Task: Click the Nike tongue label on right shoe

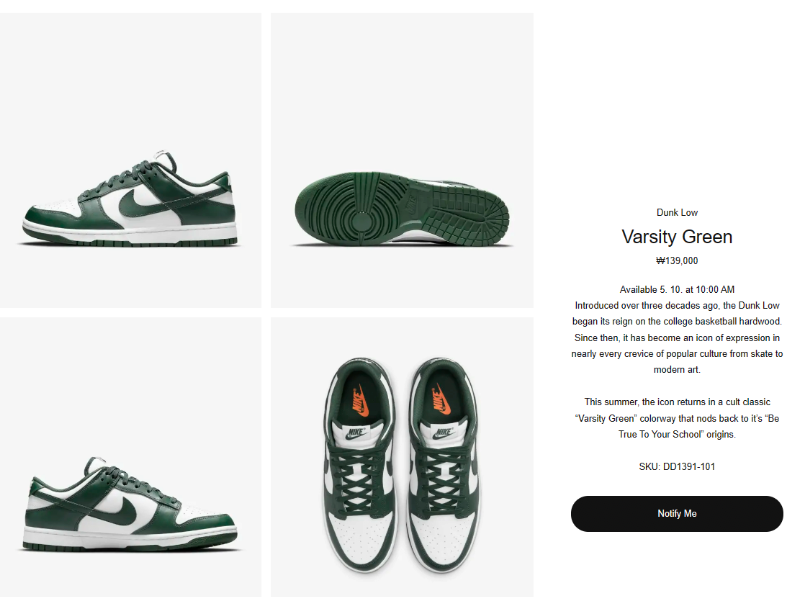Action: pyautogui.click(x=443, y=434)
